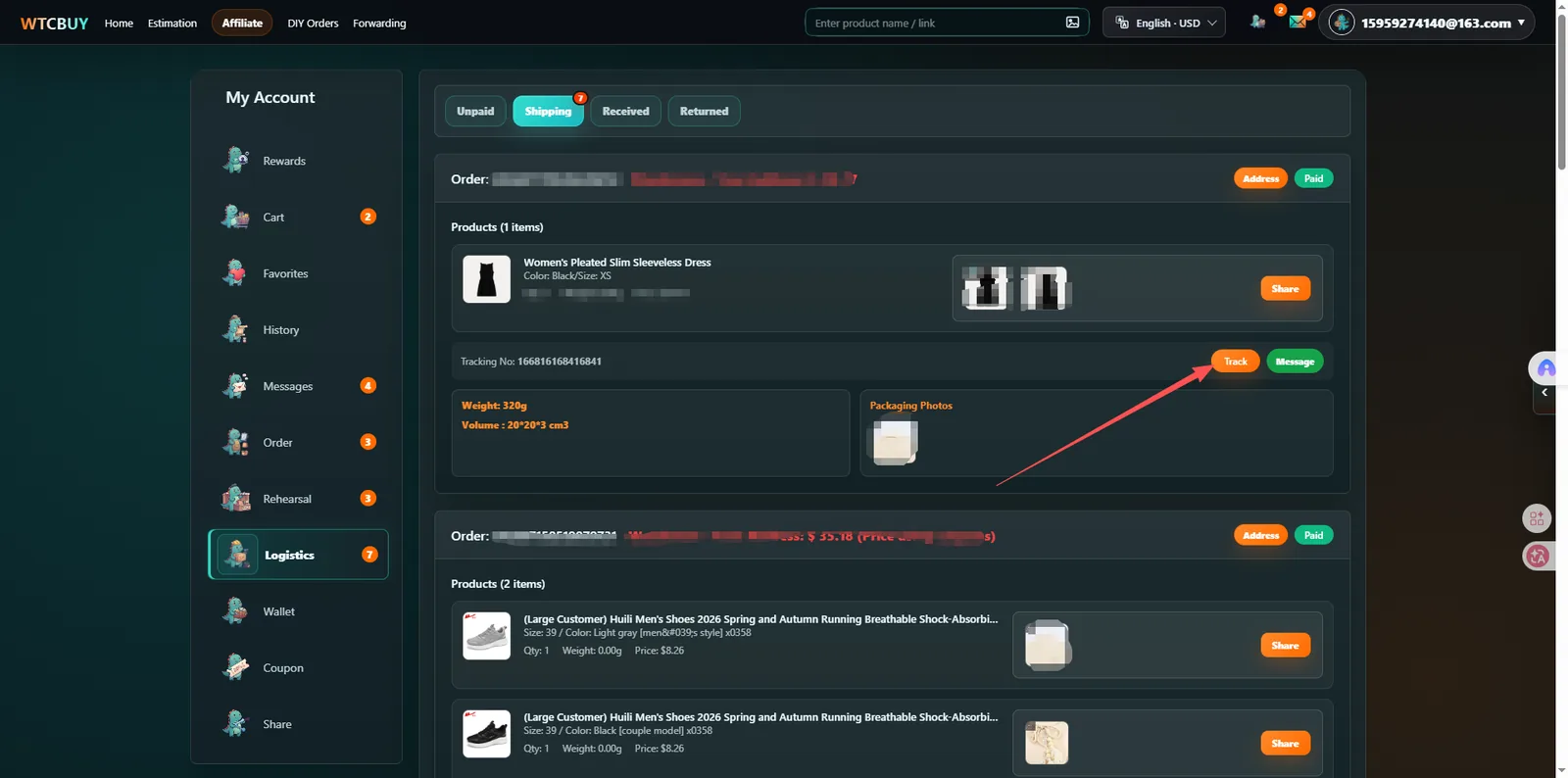Image resolution: width=1568 pixels, height=778 pixels.
Task: Click the dinosaur notification icon in header
Action: (x=1258, y=22)
